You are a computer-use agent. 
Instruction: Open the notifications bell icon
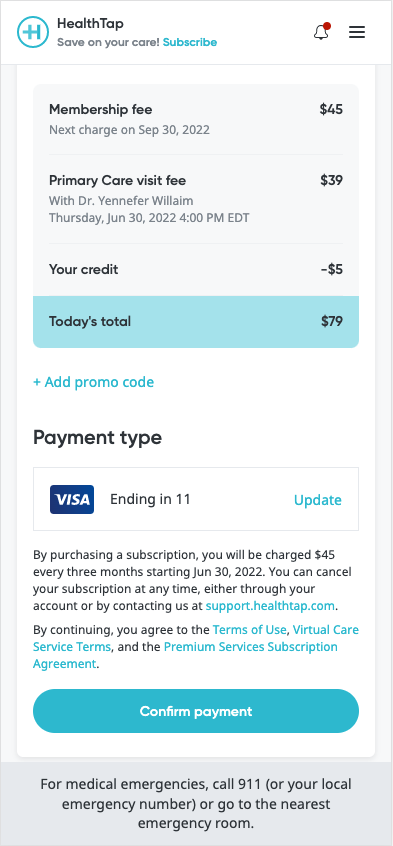tap(321, 32)
